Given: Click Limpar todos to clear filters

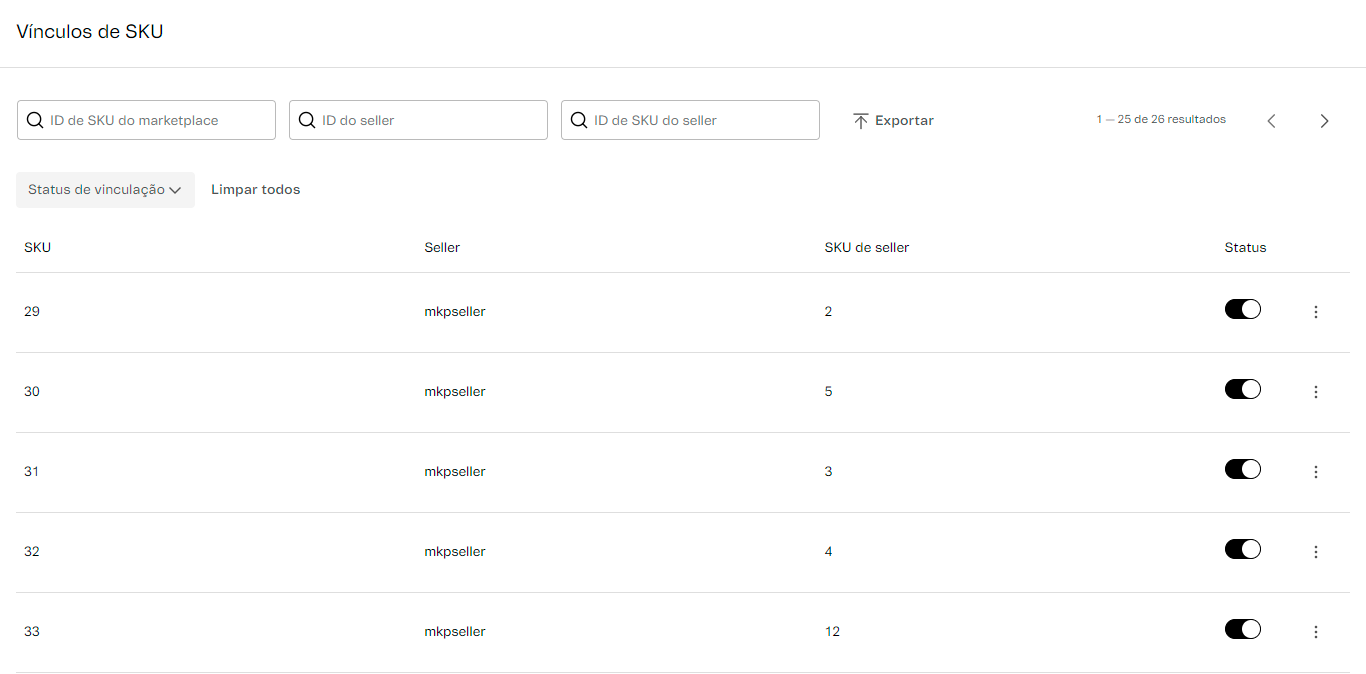Looking at the screenshot, I should coord(255,190).
